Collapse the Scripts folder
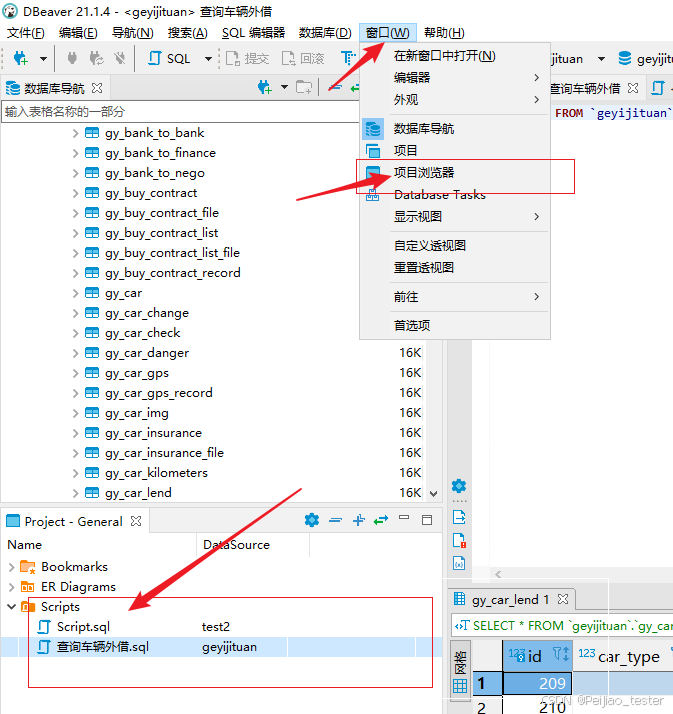This screenshot has height=714, width=673. click(x=11, y=607)
